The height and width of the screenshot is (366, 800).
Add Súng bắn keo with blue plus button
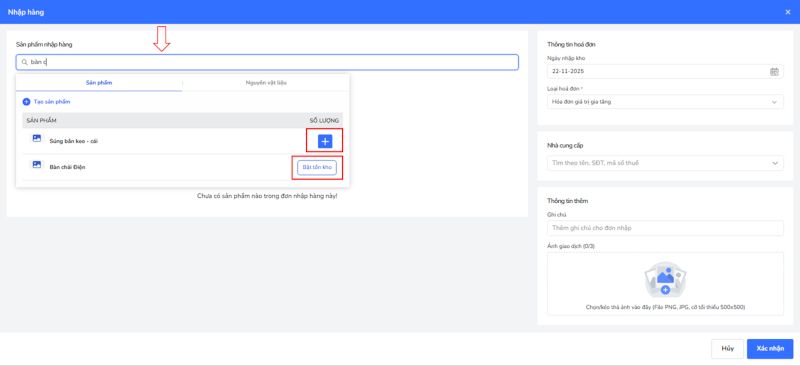[x=325, y=141]
